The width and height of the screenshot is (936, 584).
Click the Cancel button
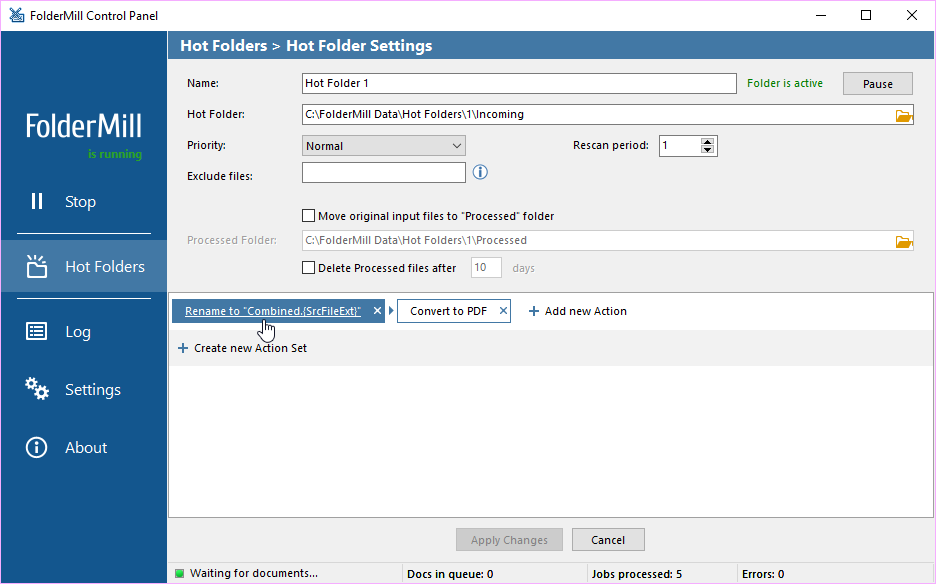(x=608, y=540)
